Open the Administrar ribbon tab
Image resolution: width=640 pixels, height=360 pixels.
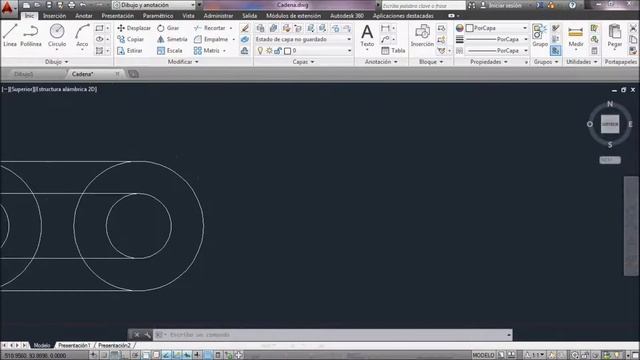[218, 16]
